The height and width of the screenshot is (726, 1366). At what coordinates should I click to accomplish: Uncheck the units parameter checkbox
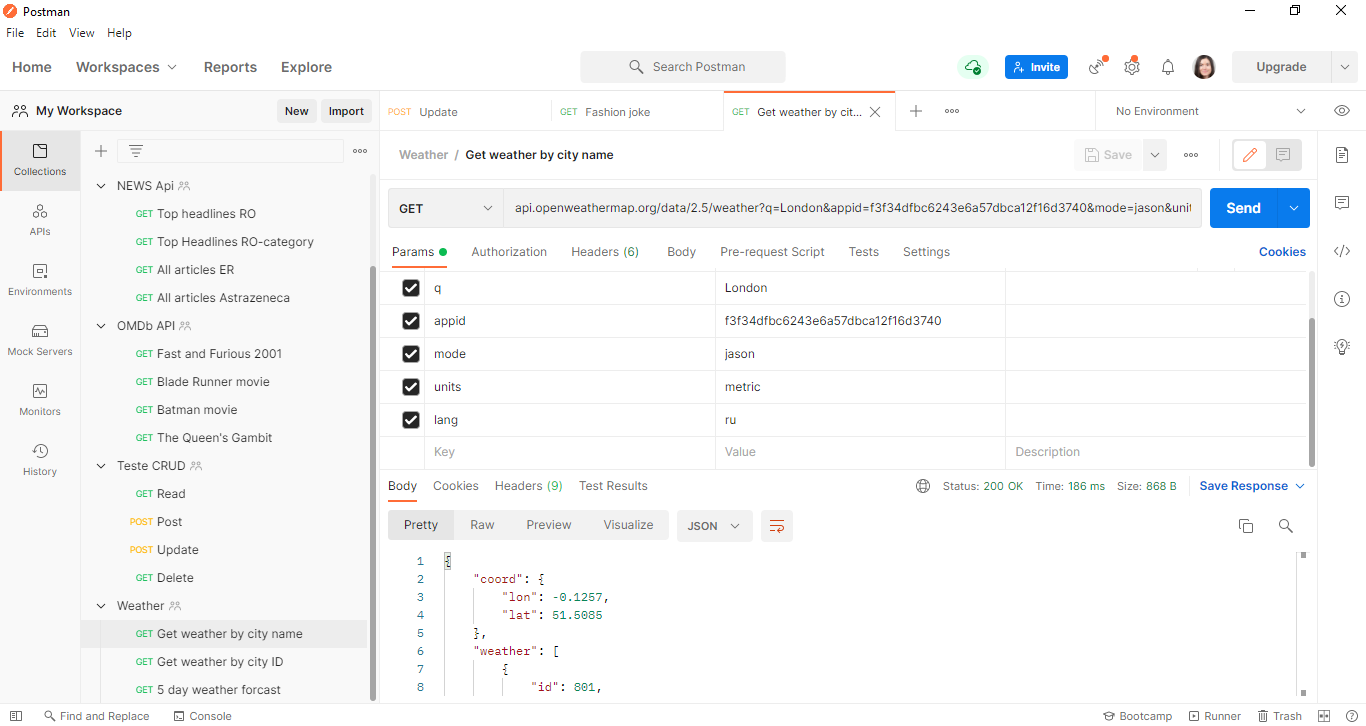(411, 387)
